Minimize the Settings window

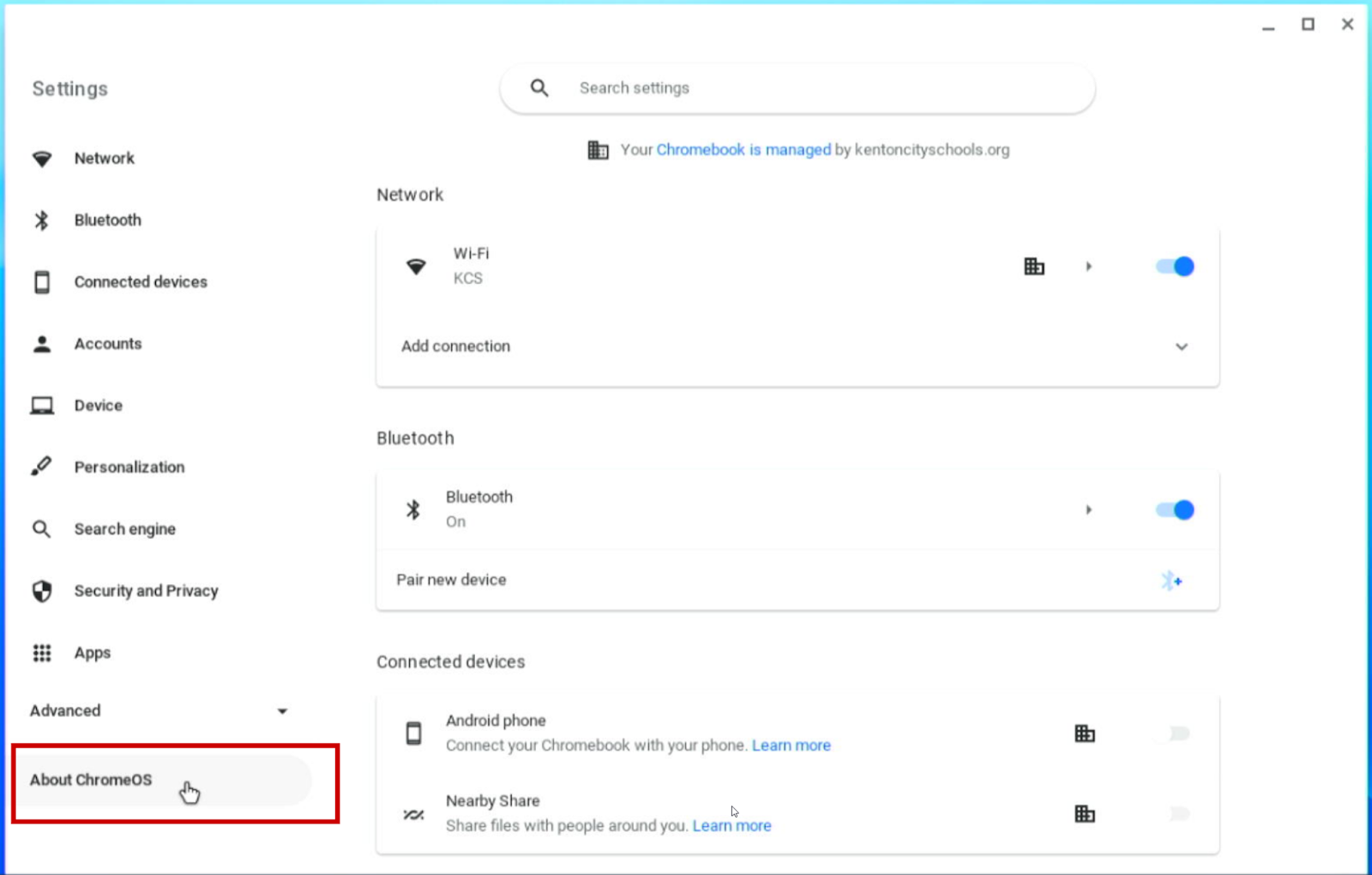[x=1268, y=27]
